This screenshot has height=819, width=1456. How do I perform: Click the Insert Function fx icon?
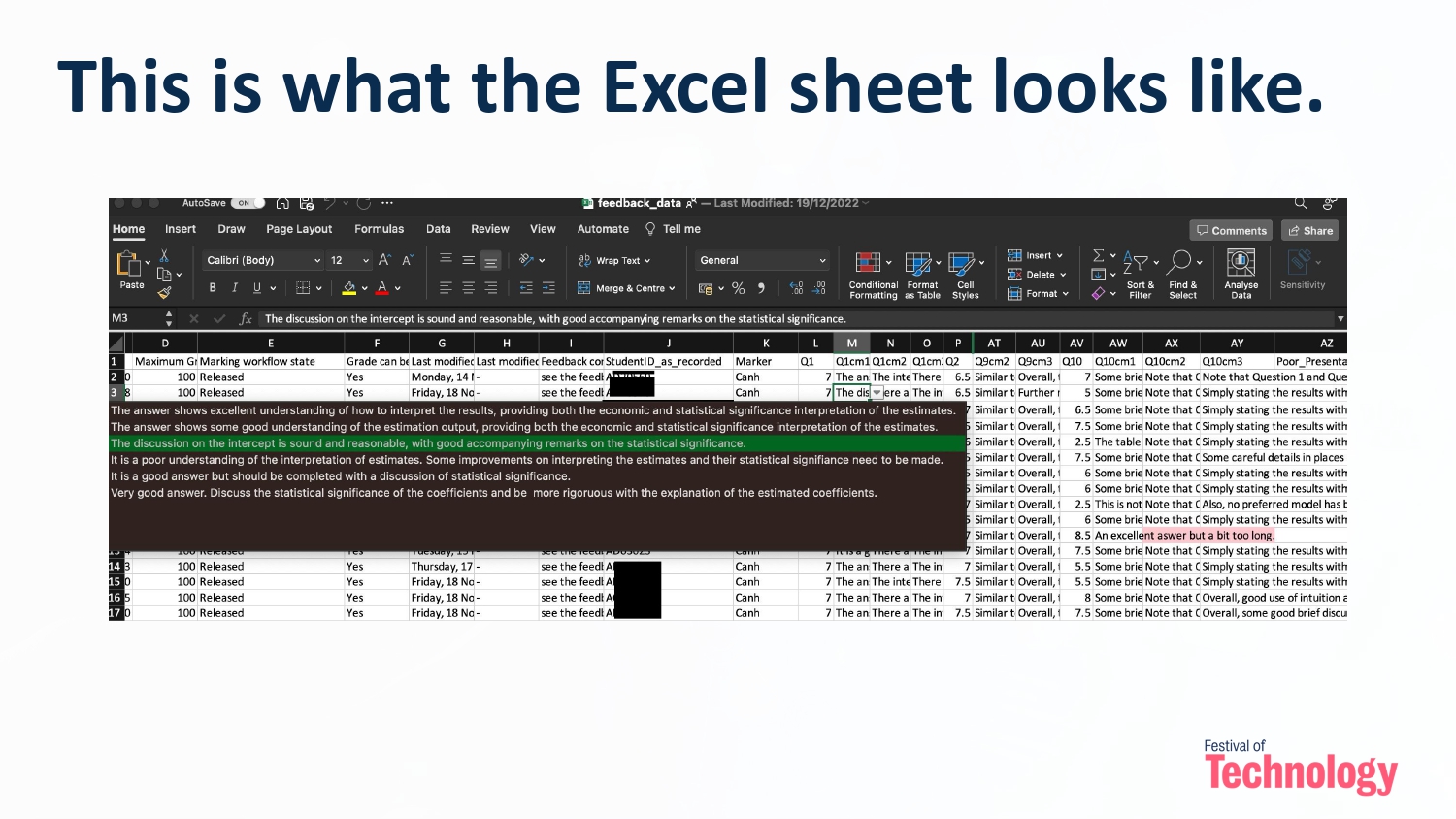click(x=246, y=318)
